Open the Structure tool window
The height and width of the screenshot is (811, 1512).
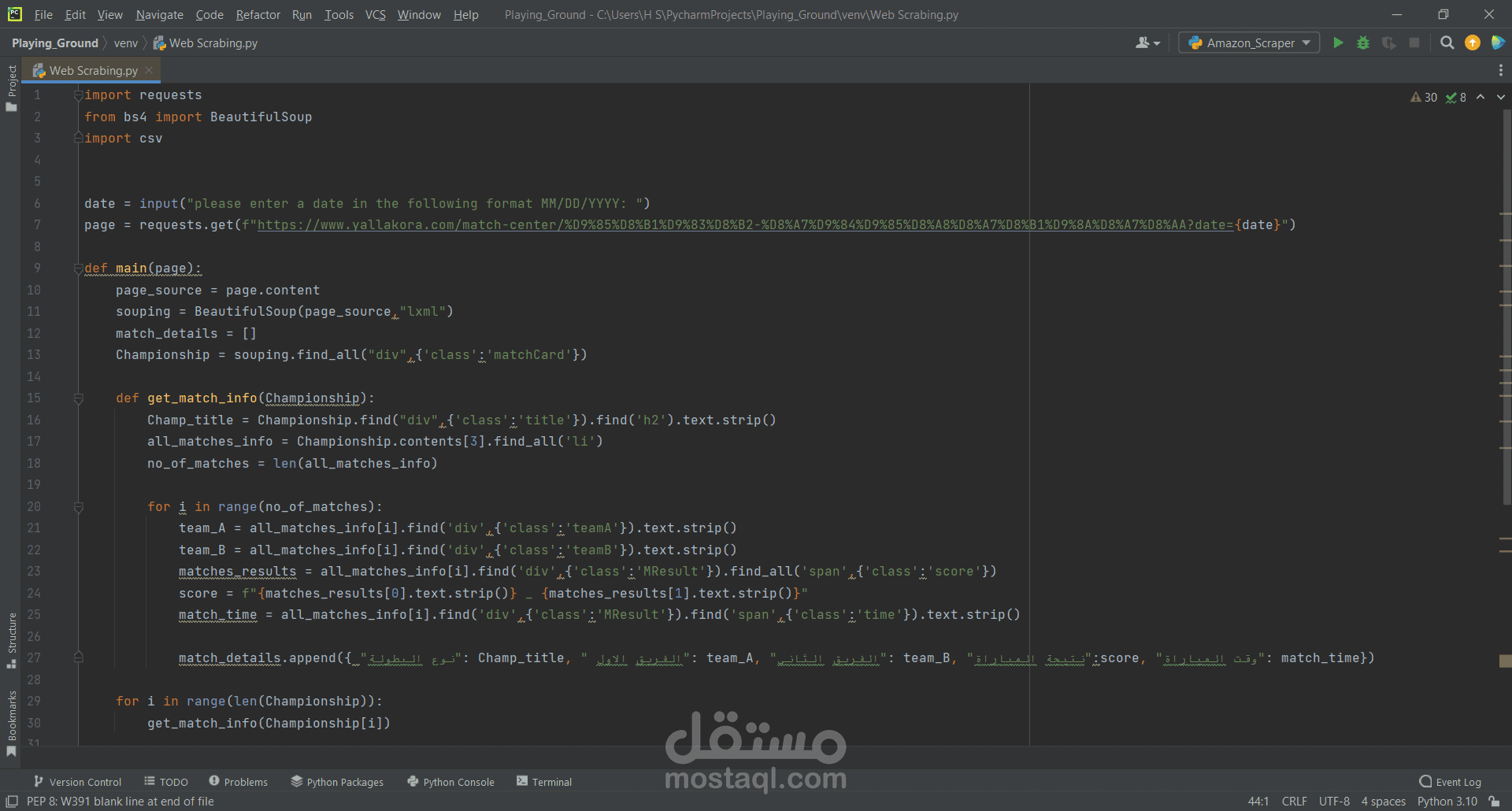click(x=11, y=640)
